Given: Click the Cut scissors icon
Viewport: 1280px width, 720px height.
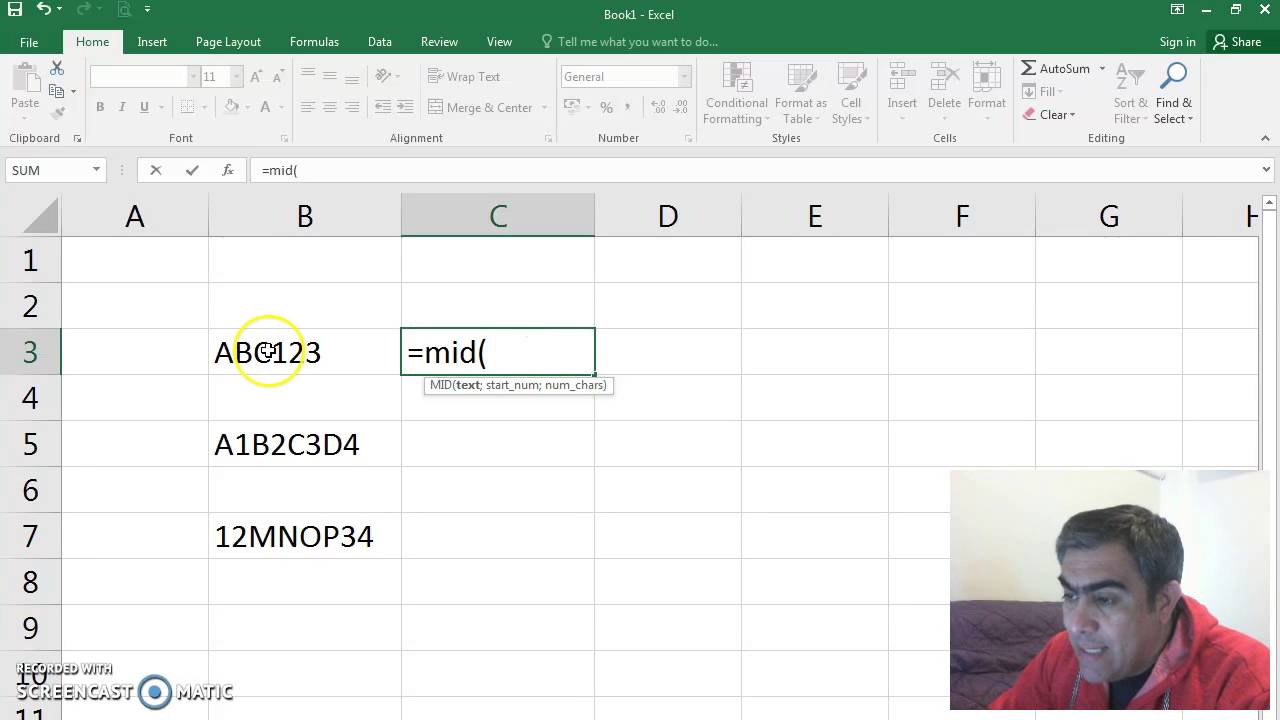Looking at the screenshot, I should click(x=57, y=69).
